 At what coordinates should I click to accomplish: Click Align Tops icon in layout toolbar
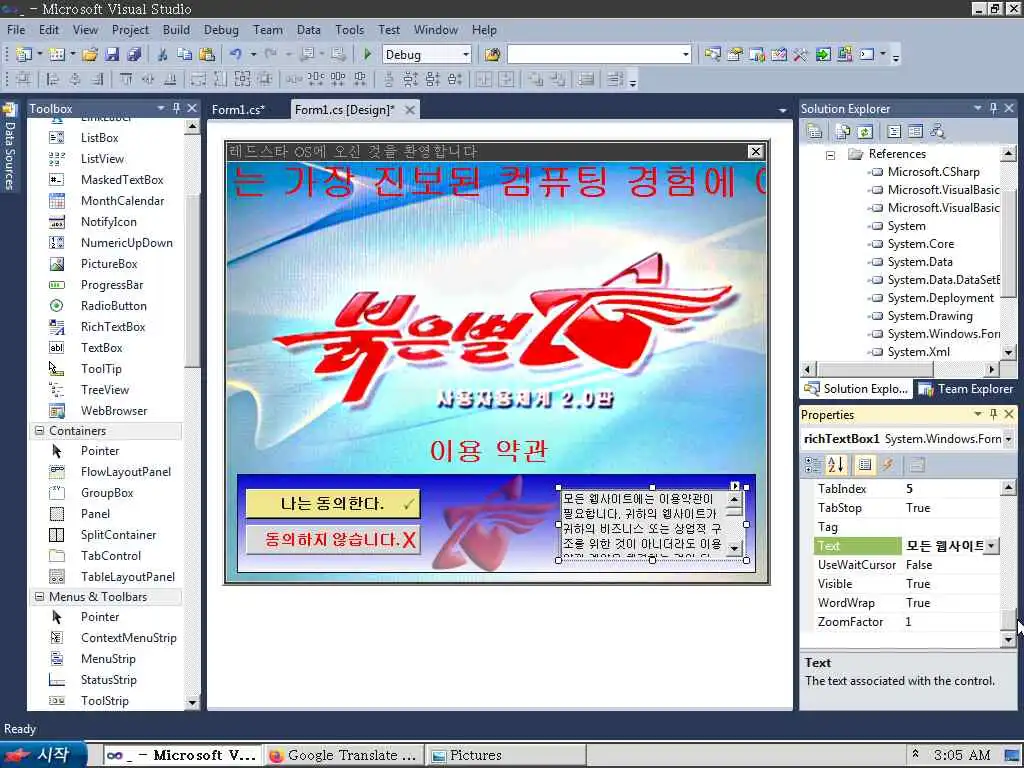pos(125,80)
